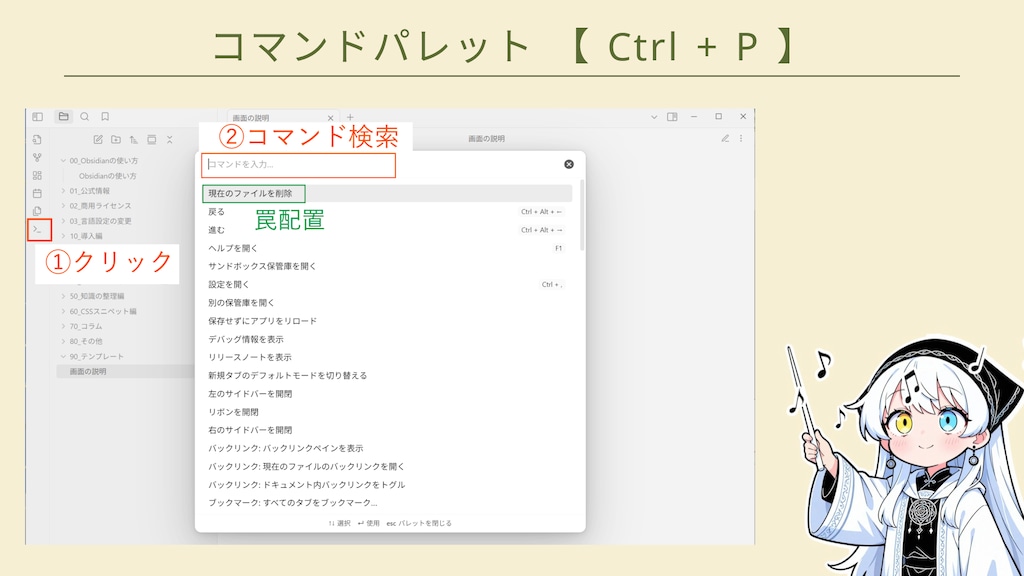Add a new tab with plus button

pyautogui.click(x=350, y=117)
